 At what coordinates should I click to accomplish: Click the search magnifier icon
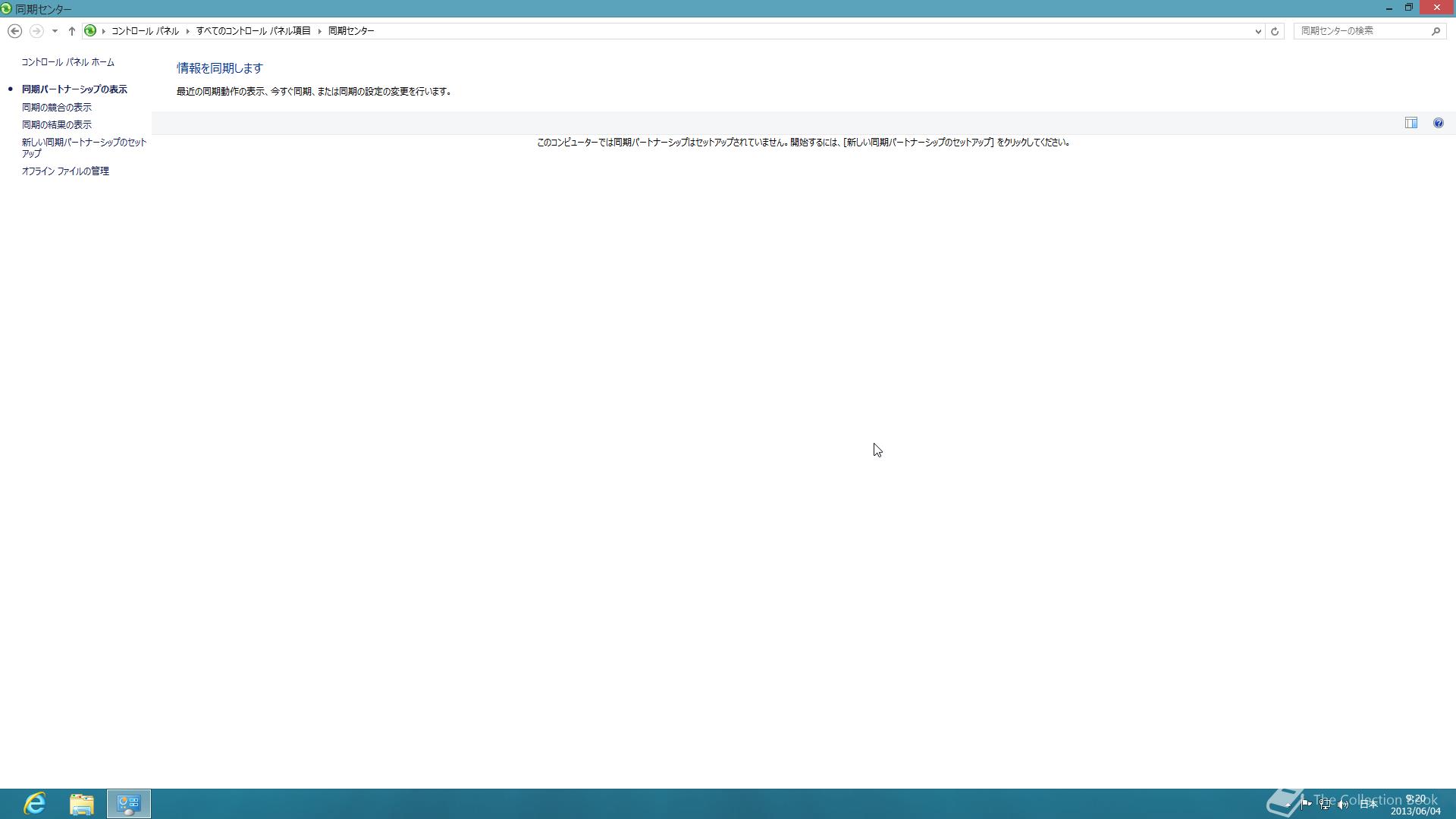click(1436, 31)
